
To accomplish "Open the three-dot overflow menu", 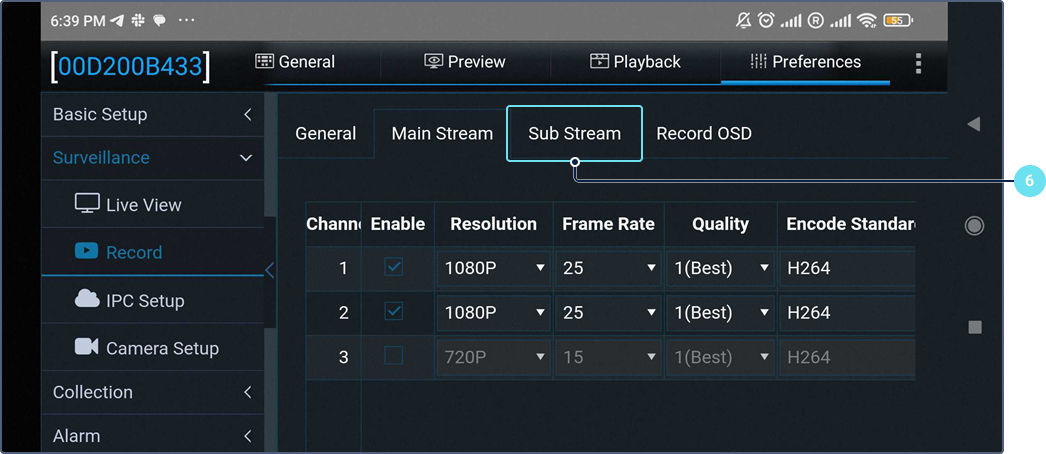I will pos(918,64).
